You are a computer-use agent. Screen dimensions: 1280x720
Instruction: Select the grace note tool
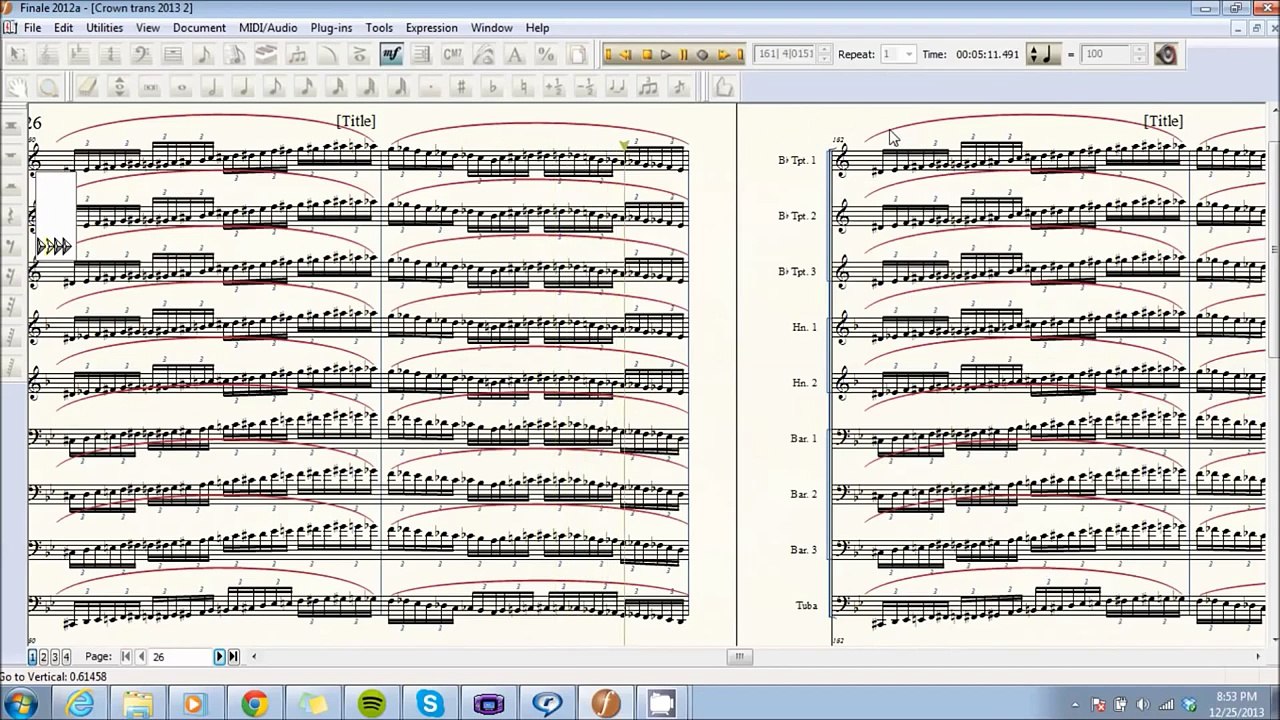click(x=679, y=87)
